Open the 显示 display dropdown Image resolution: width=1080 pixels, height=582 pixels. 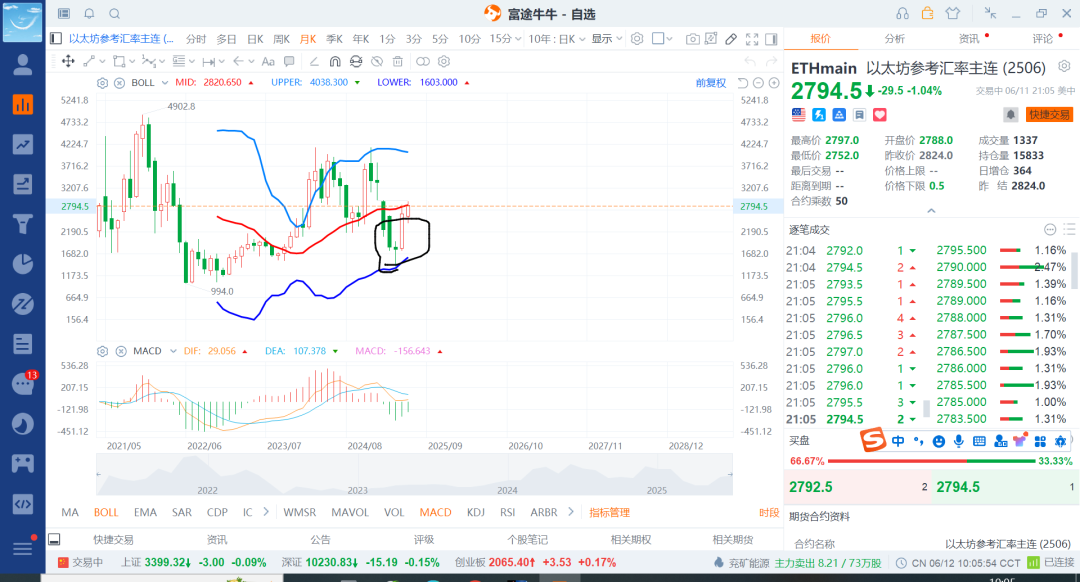[606, 39]
